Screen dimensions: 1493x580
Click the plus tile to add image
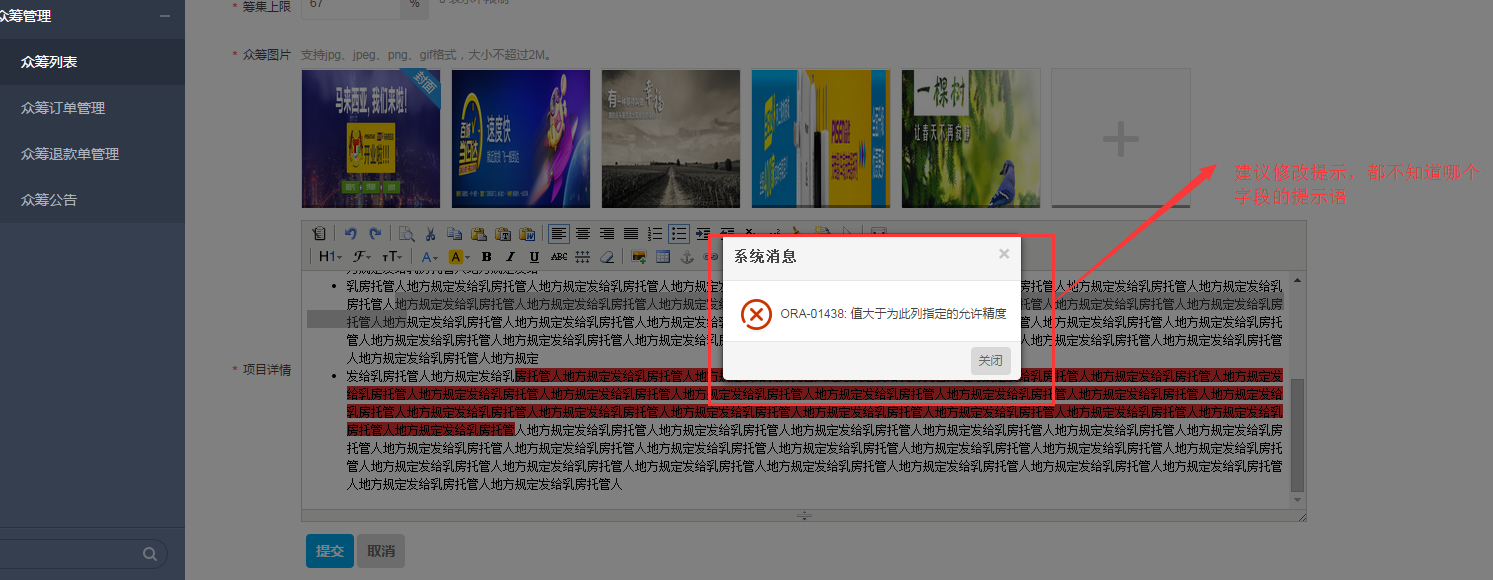[x=1120, y=138]
